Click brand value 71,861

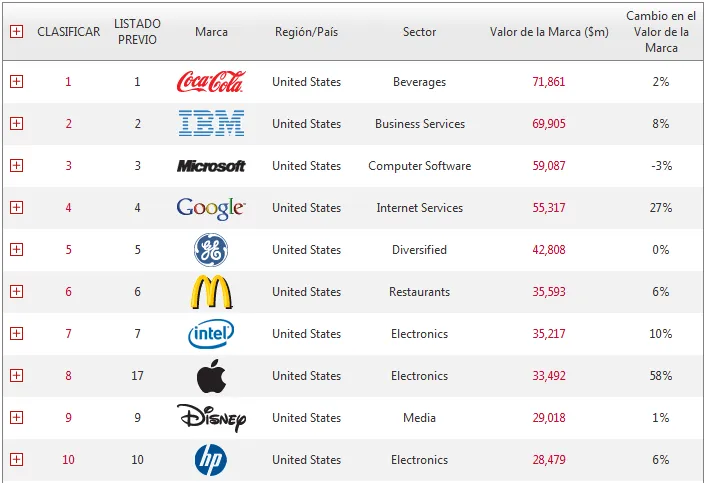(548, 82)
